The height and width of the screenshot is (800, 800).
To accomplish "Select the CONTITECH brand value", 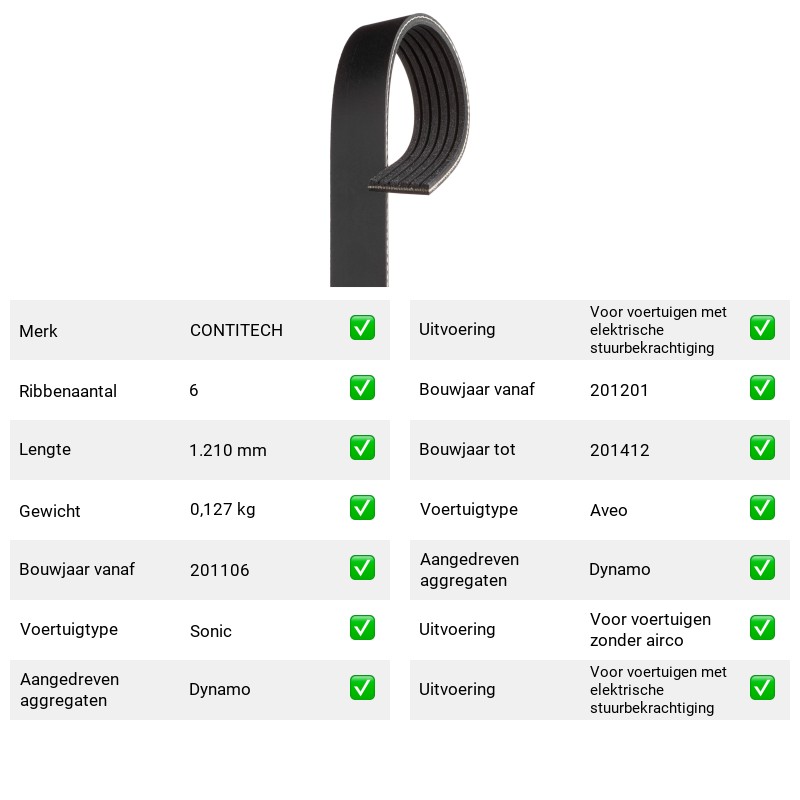I will point(236,330).
